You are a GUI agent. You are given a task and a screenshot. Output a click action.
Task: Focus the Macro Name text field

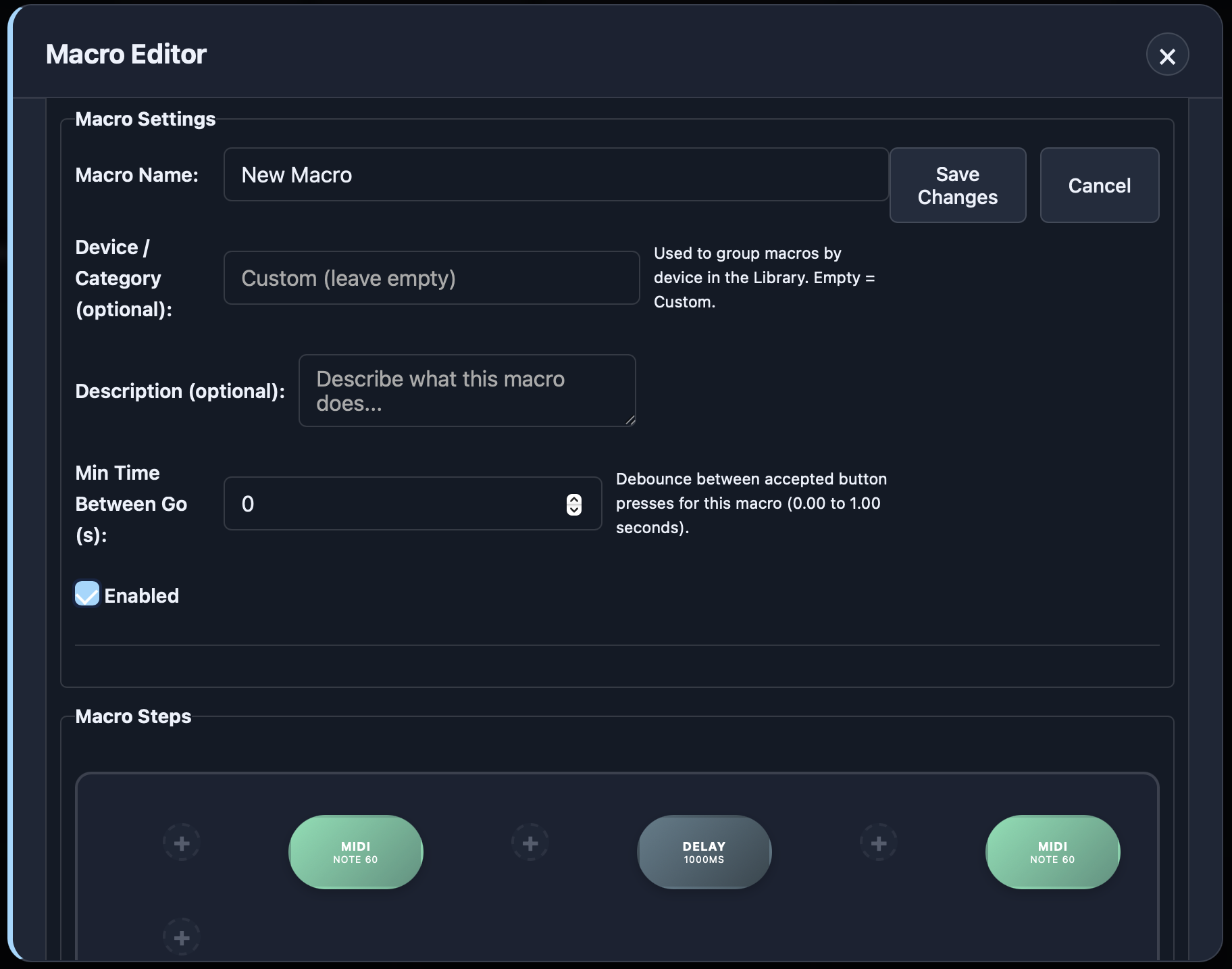(x=555, y=175)
